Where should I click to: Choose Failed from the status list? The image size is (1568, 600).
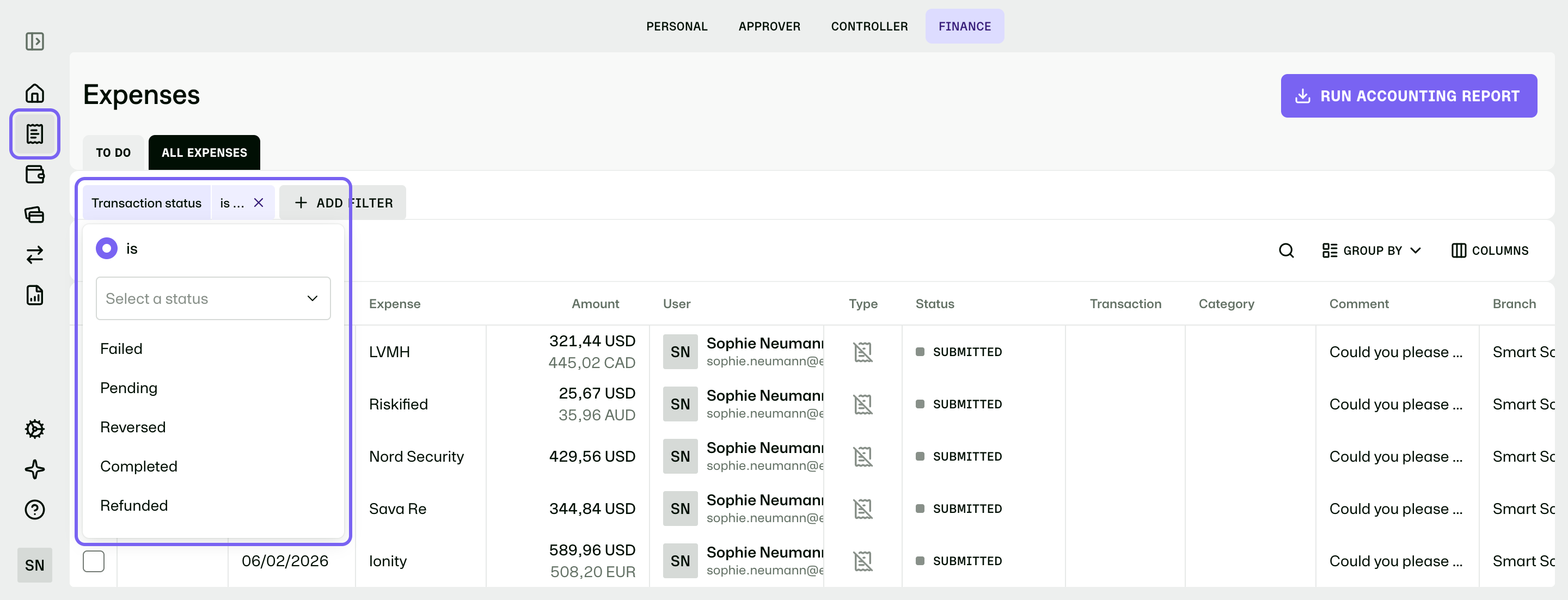[121, 348]
